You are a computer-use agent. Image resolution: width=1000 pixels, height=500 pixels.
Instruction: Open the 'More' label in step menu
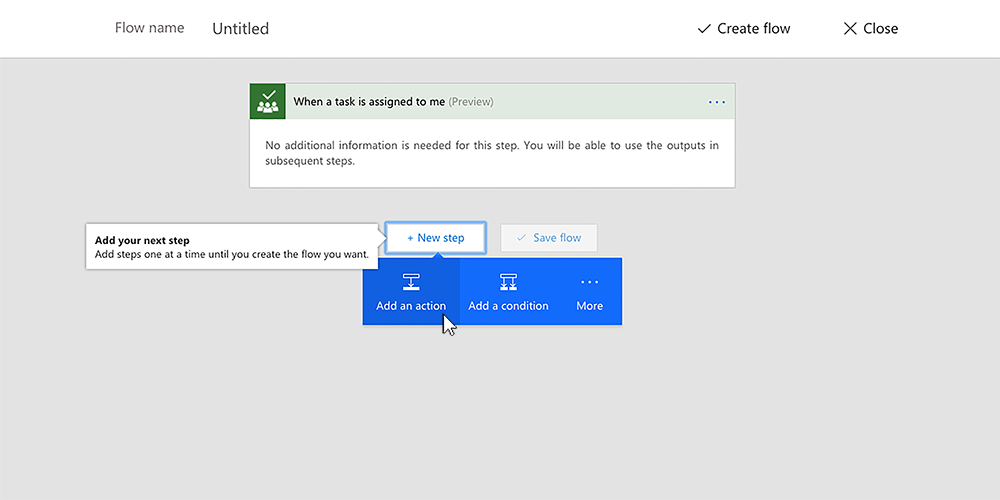(x=589, y=306)
